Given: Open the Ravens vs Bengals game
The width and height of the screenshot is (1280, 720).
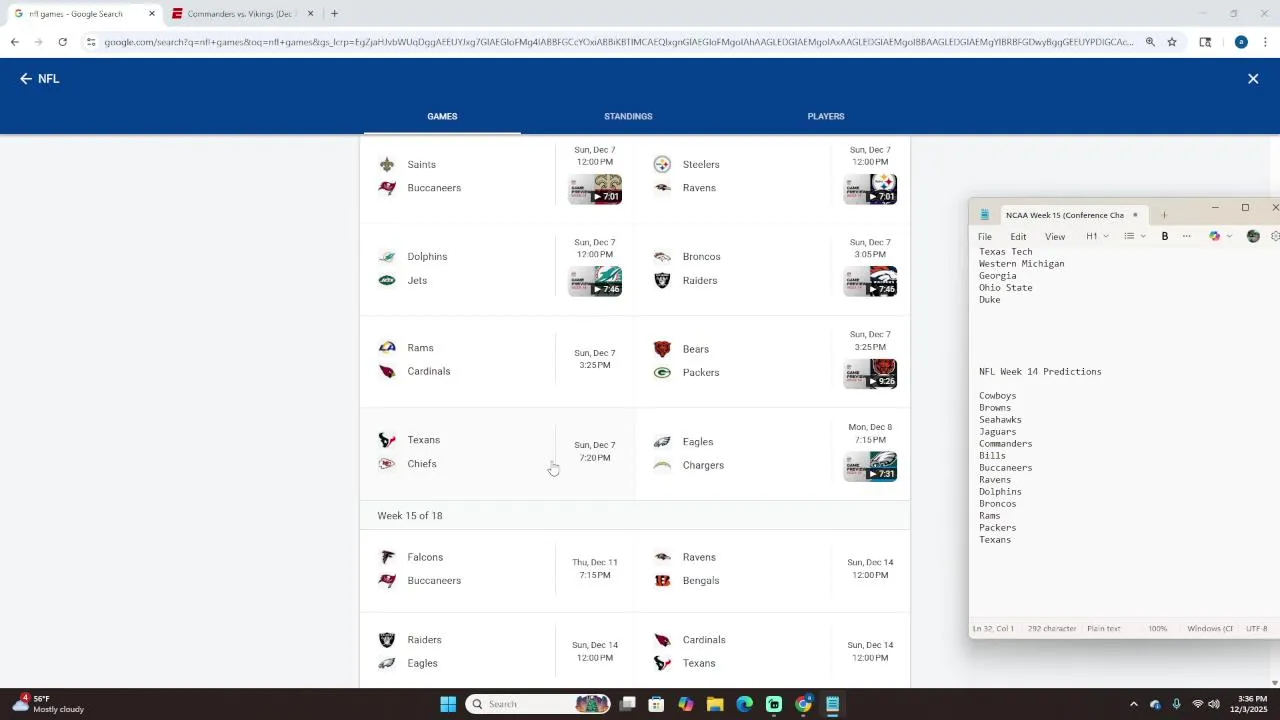Looking at the screenshot, I should (x=773, y=569).
